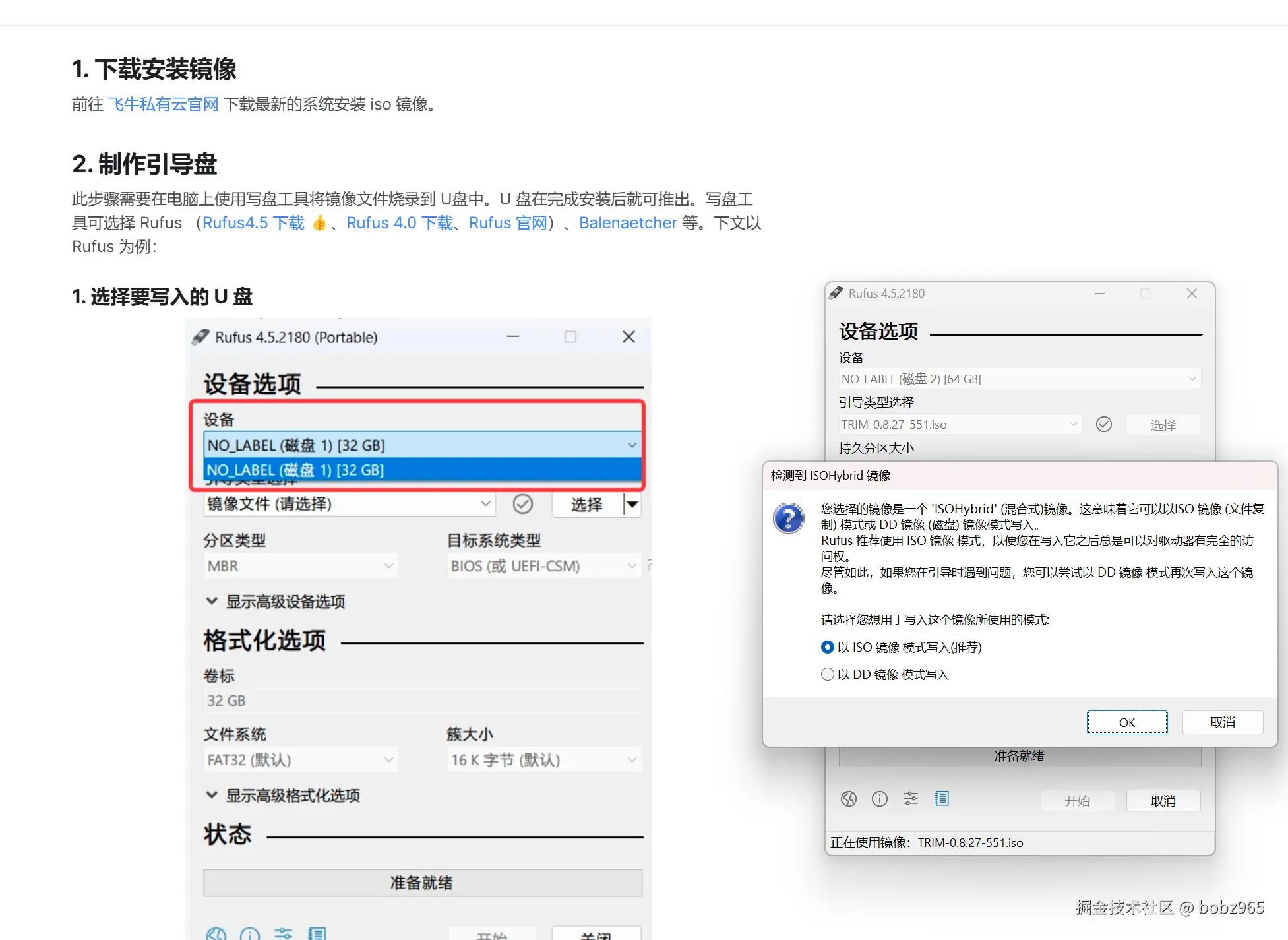Click the 目标系统类型 label
The width and height of the screenshot is (1288, 940).
click(494, 541)
